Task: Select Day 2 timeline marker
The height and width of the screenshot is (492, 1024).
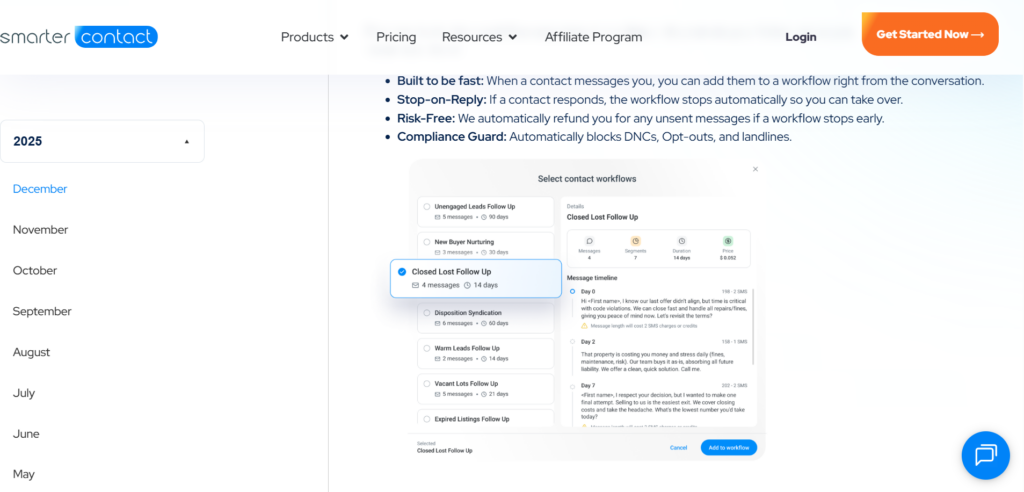Action: tap(572, 341)
